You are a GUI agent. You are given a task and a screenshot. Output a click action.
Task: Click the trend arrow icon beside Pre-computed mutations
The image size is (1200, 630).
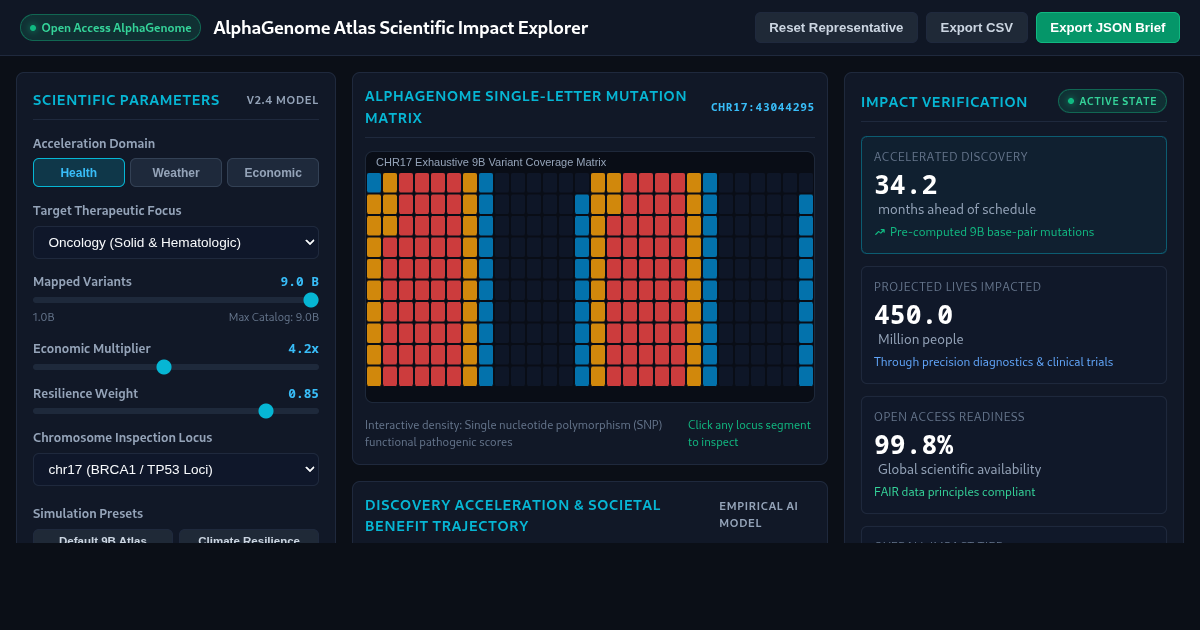click(x=880, y=232)
